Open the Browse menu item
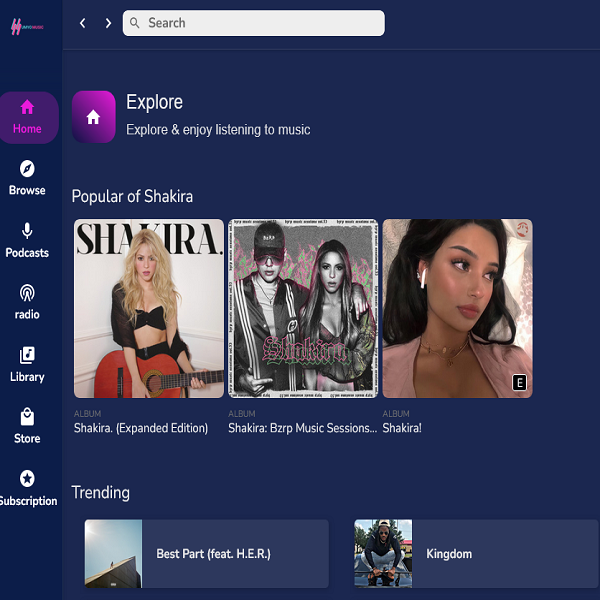Image resolution: width=600 pixels, height=600 pixels. click(27, 190)
